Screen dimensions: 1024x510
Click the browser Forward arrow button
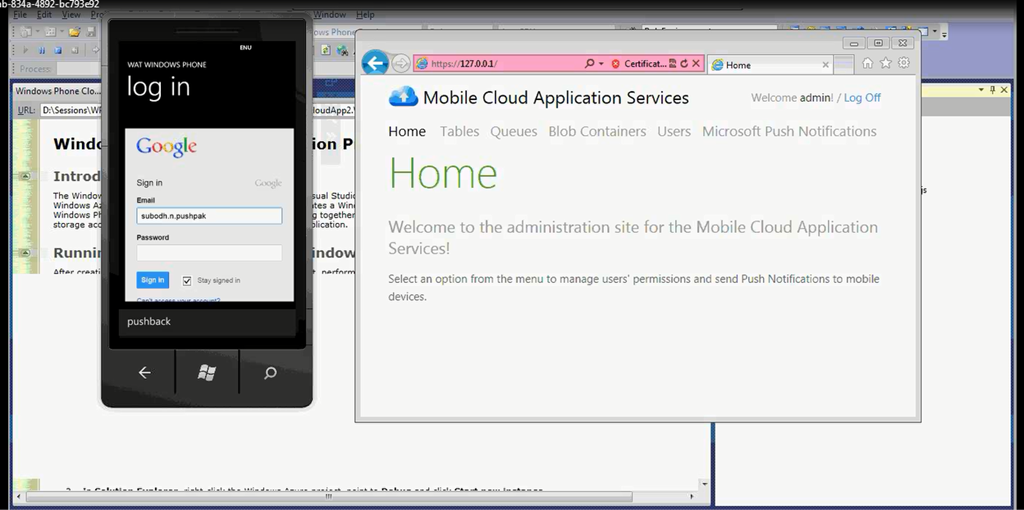(x=401, y=63)
